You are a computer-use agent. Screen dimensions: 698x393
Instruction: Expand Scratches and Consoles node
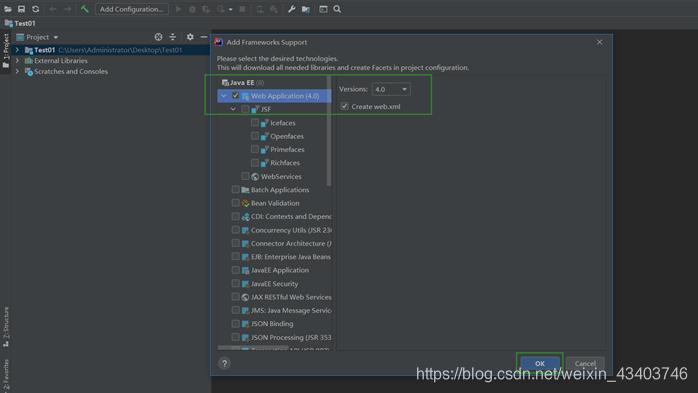click(17, 72)
